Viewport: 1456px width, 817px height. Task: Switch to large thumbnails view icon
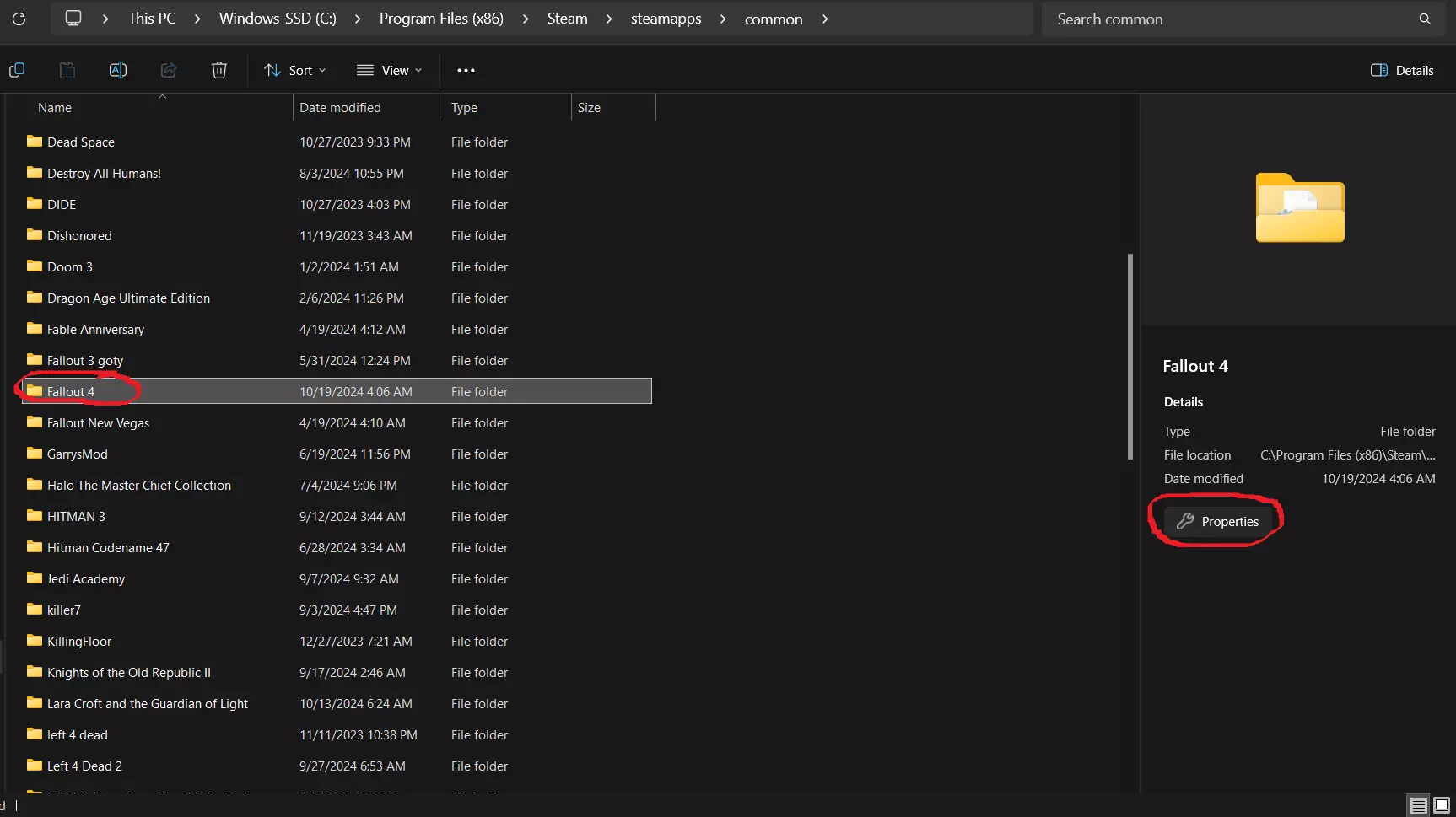(x=1442, y=806)
